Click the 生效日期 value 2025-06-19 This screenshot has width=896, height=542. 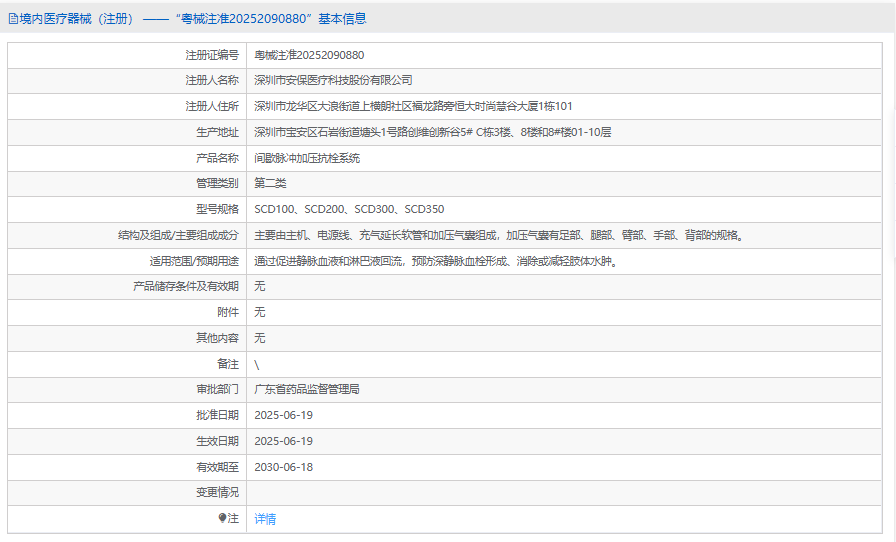pos(283,441)
